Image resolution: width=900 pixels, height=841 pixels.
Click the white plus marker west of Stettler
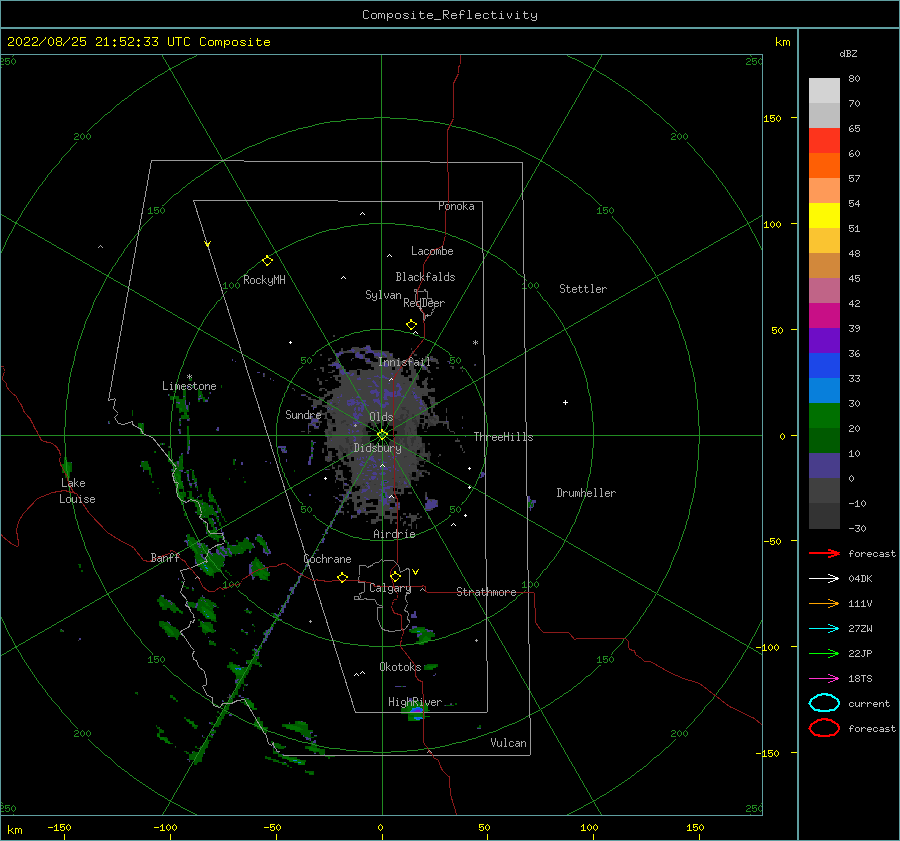pos(565,402)
